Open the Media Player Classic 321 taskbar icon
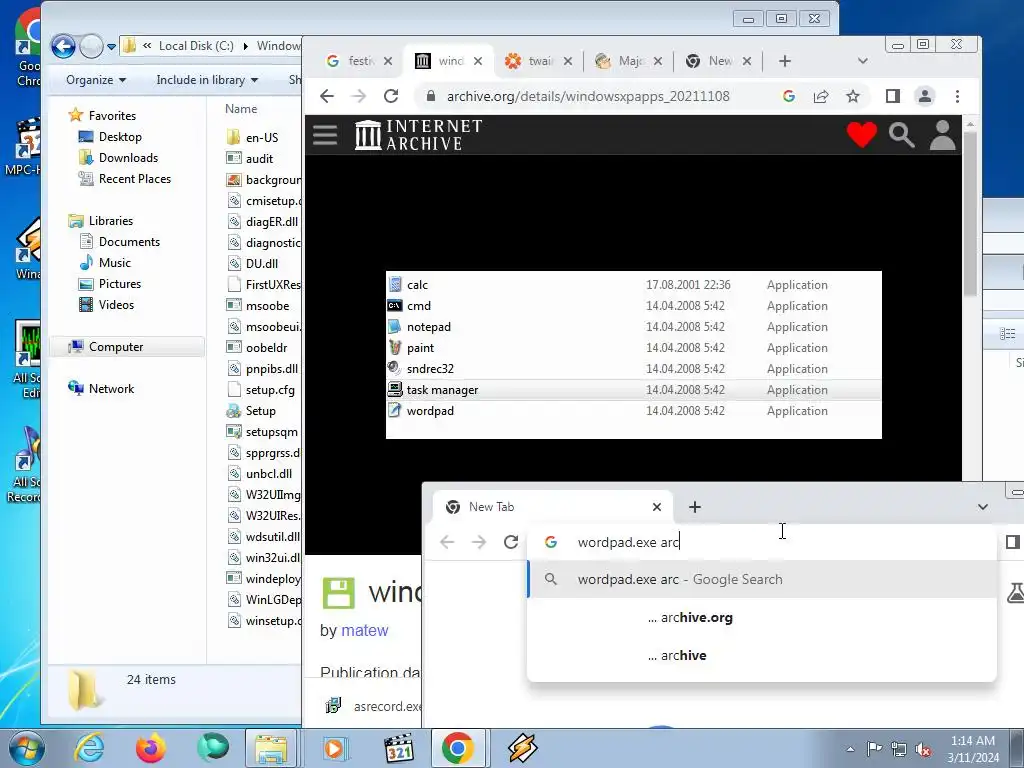 click(399, 748)
